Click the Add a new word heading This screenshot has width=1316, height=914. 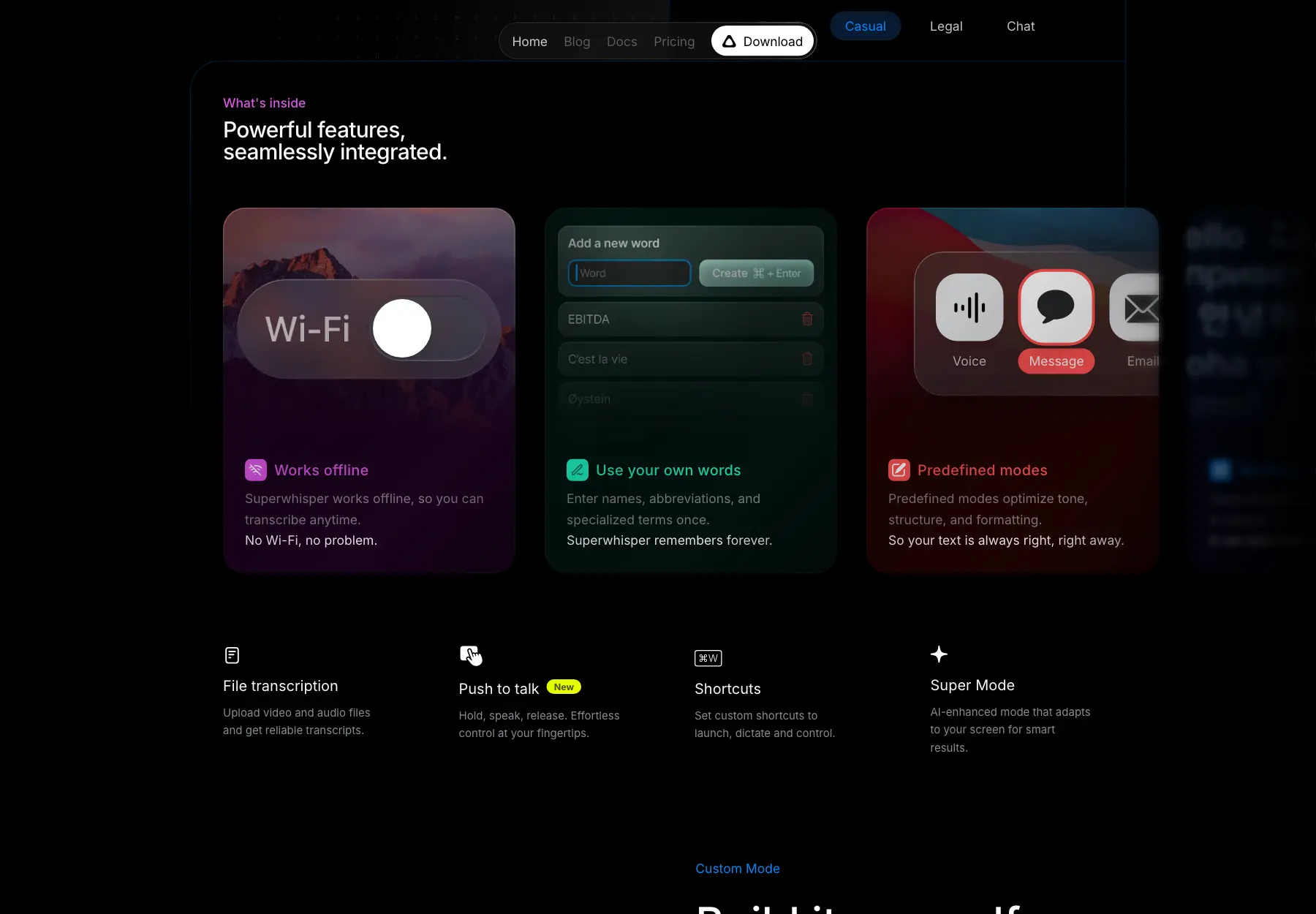point(613,243)
